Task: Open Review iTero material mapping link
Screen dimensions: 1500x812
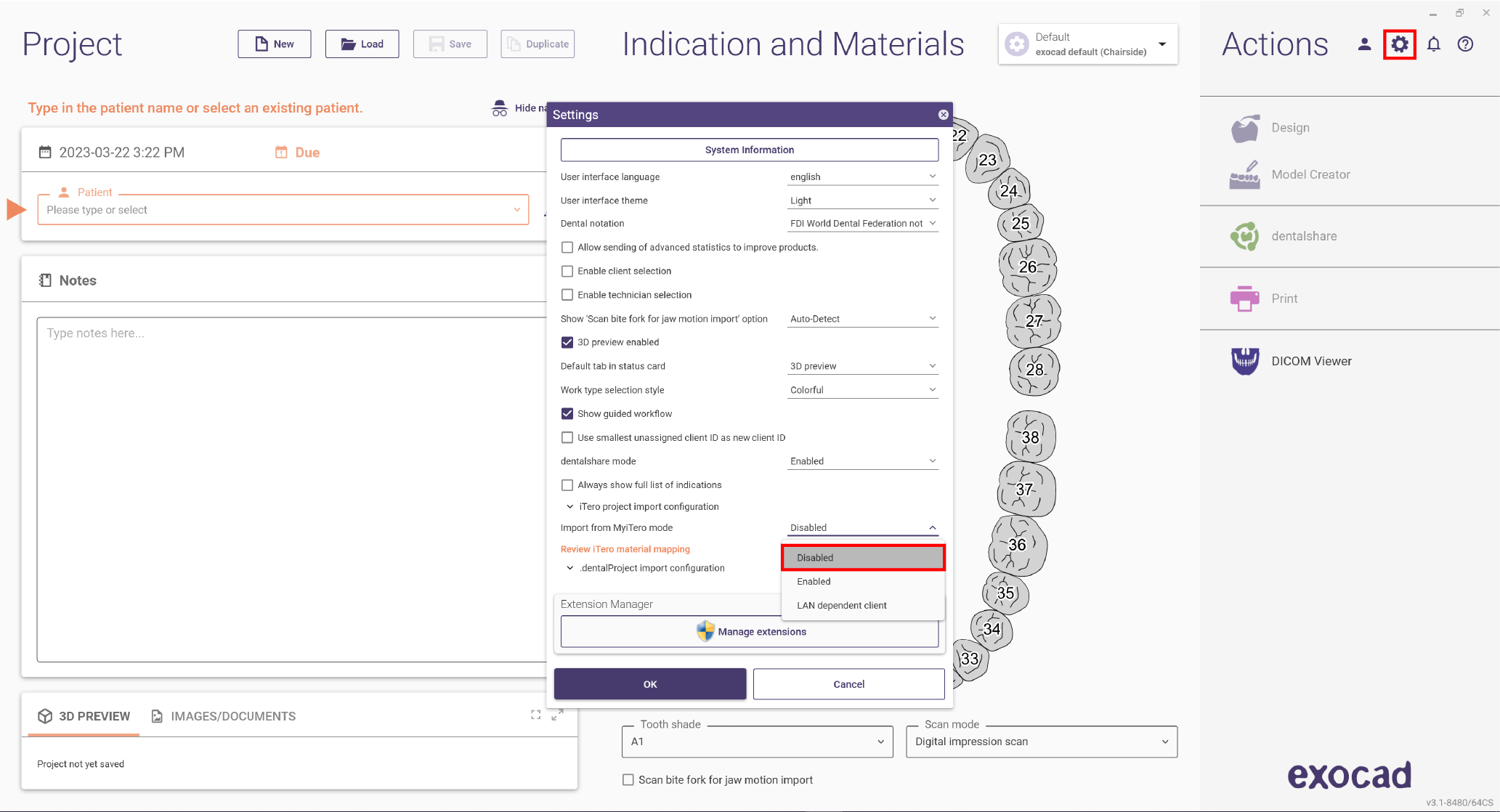Action: click(625, 549)
